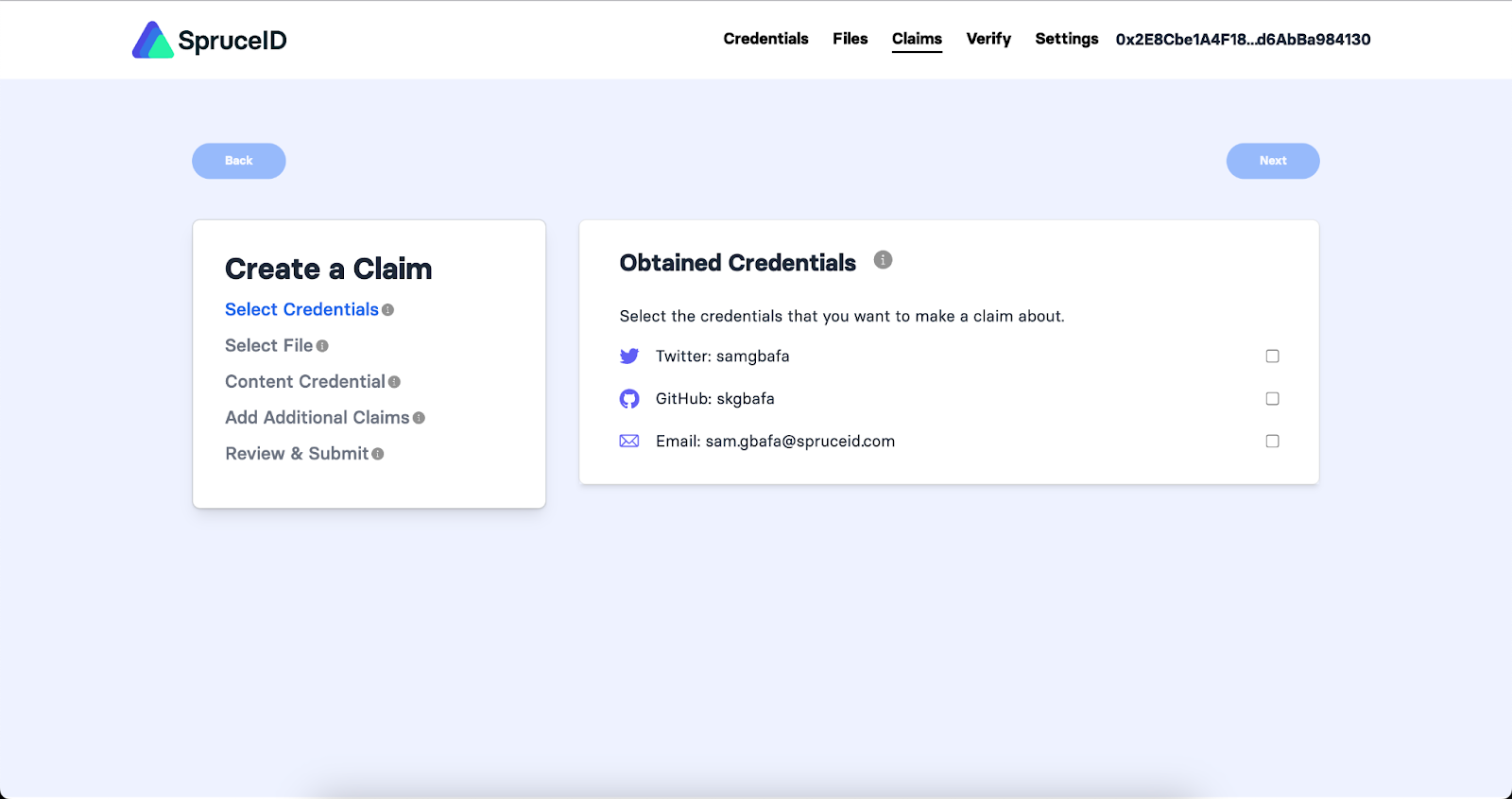Click the 'GitHub: skgbafa' text

click(x=715, y=399)
